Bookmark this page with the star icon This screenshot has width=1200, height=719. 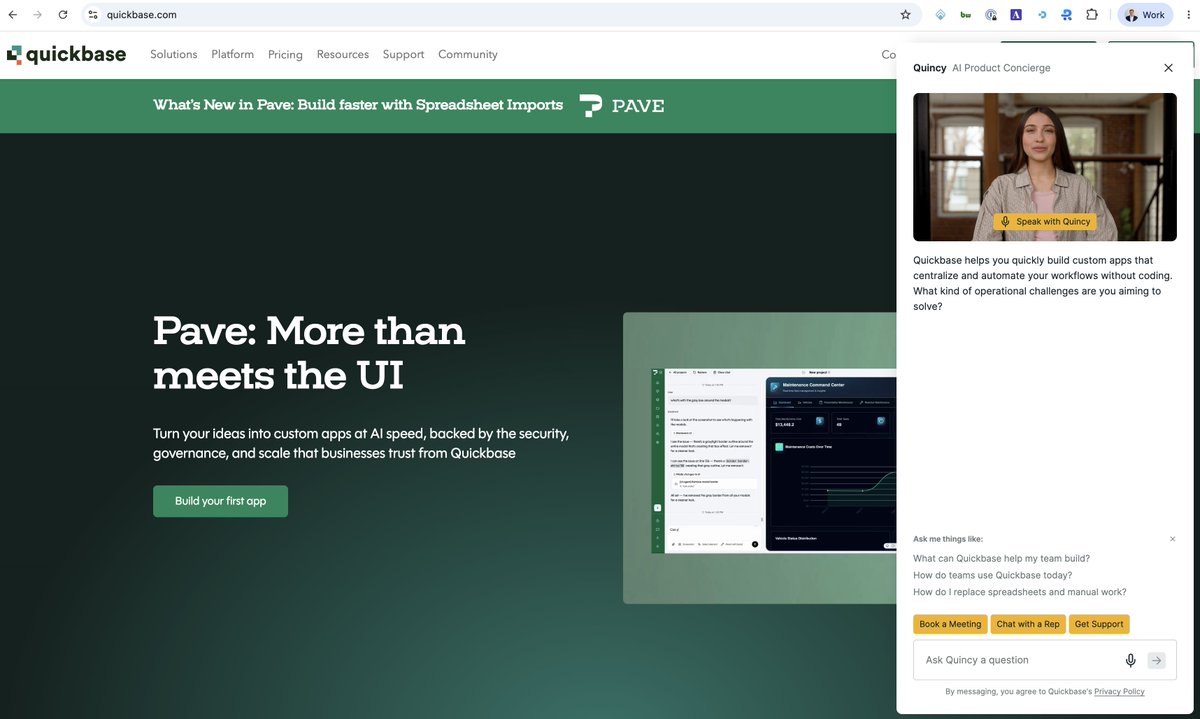click(x=905, y=15)
